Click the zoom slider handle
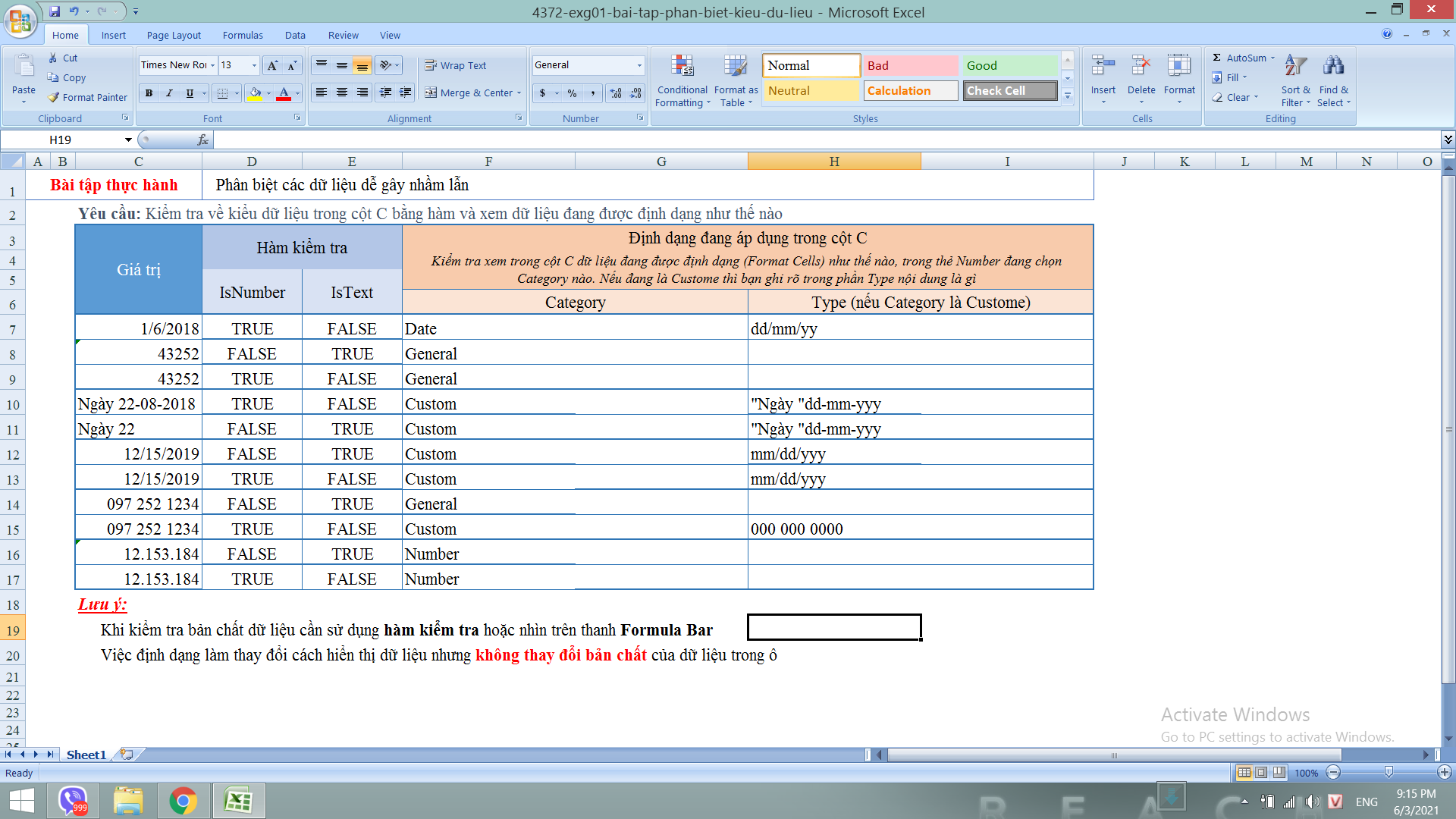The width and height of the screenshot is (1456, 819). tap(1389, 772)
